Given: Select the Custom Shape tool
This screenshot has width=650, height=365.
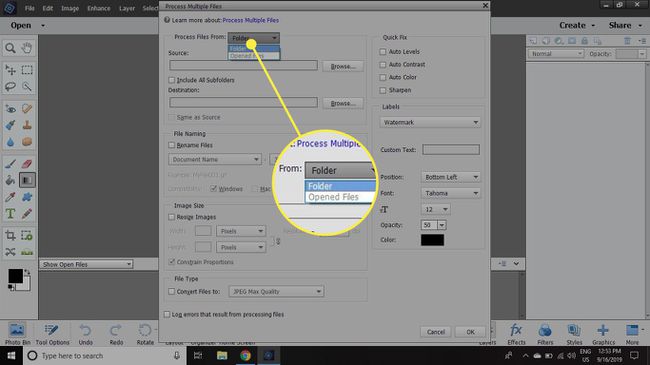Looking at the screenshot, I should tap(27, 197).
